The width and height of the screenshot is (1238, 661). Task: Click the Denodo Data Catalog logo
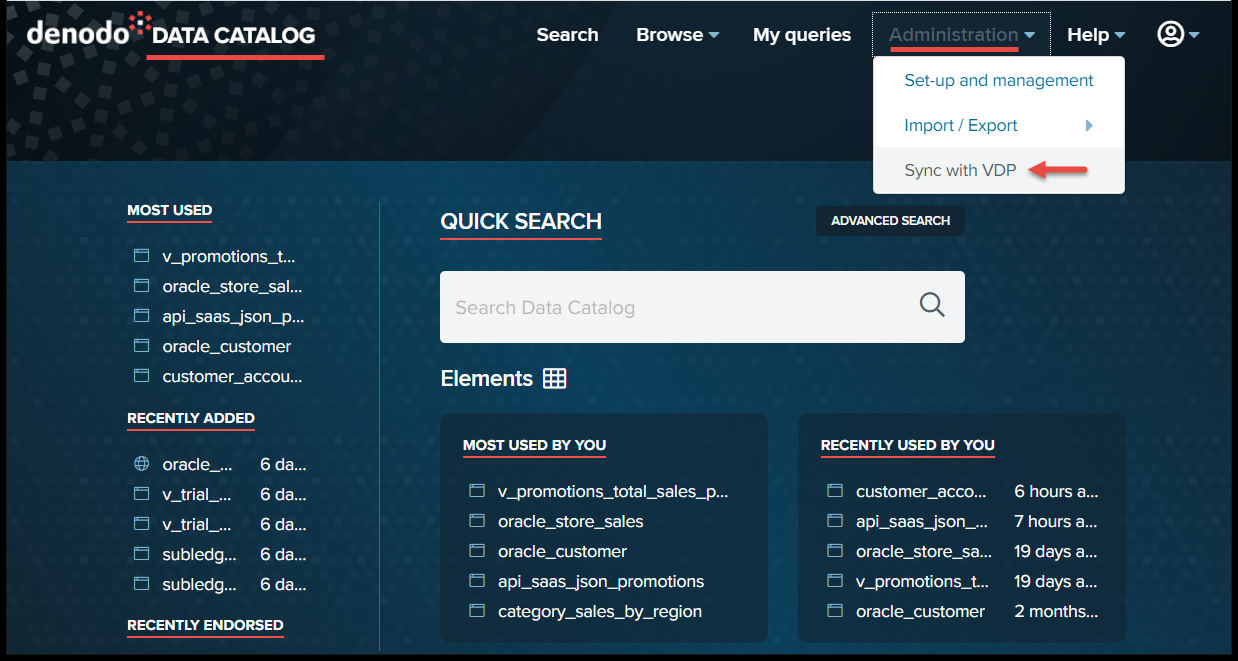click(x=171, y=33)
